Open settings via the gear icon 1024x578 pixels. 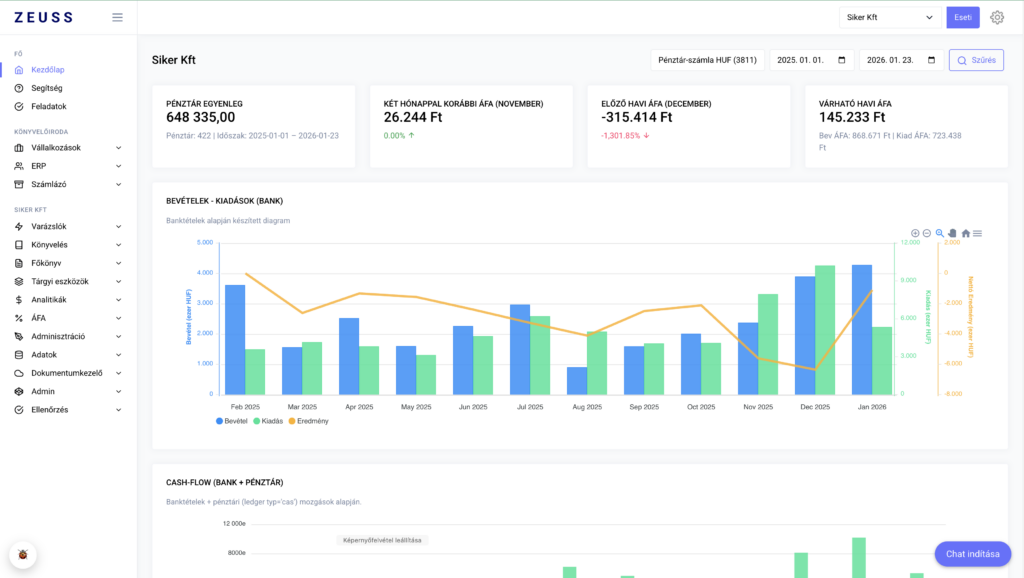pyautogui.click(x=997, y=17)
